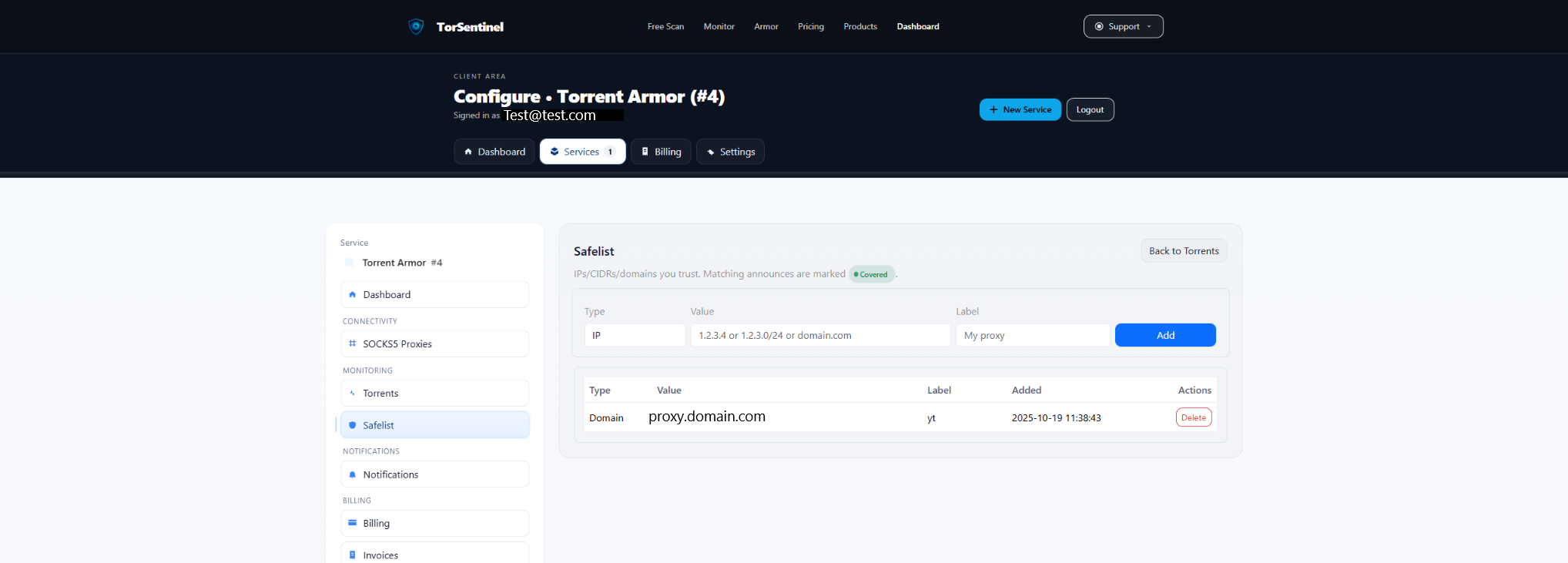
Task: Switch to the client area Dashboard tab
Action: tap(494, 152)
